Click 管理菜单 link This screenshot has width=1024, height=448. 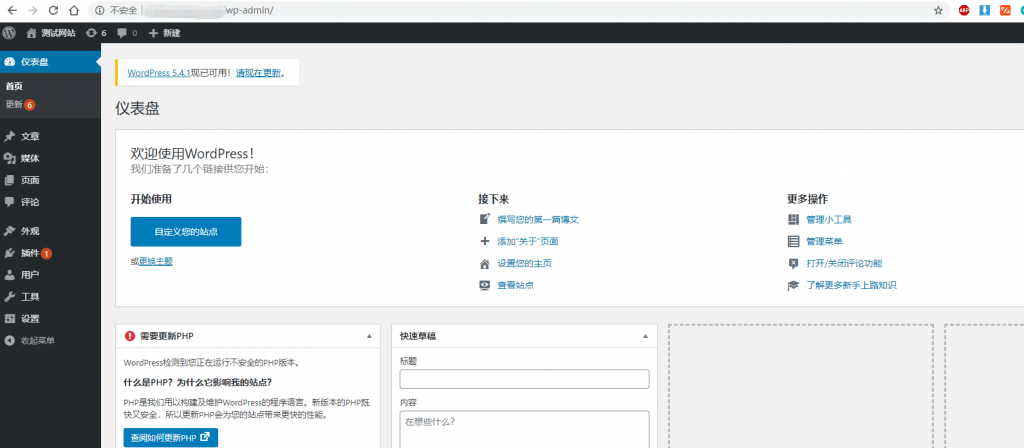(x=824, y=242)
